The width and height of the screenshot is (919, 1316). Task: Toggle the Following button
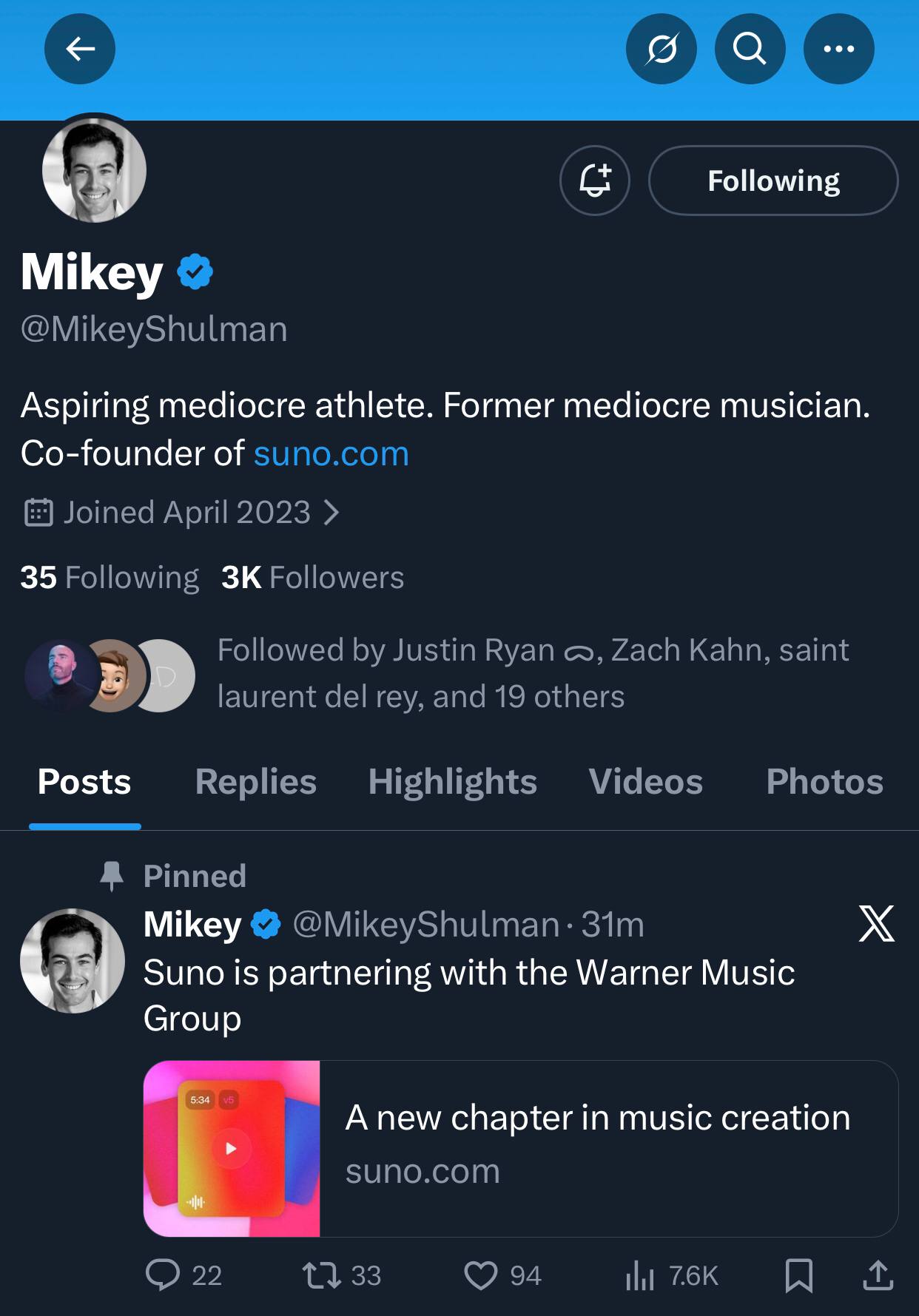pyautogui.click(x=773, y=180)
